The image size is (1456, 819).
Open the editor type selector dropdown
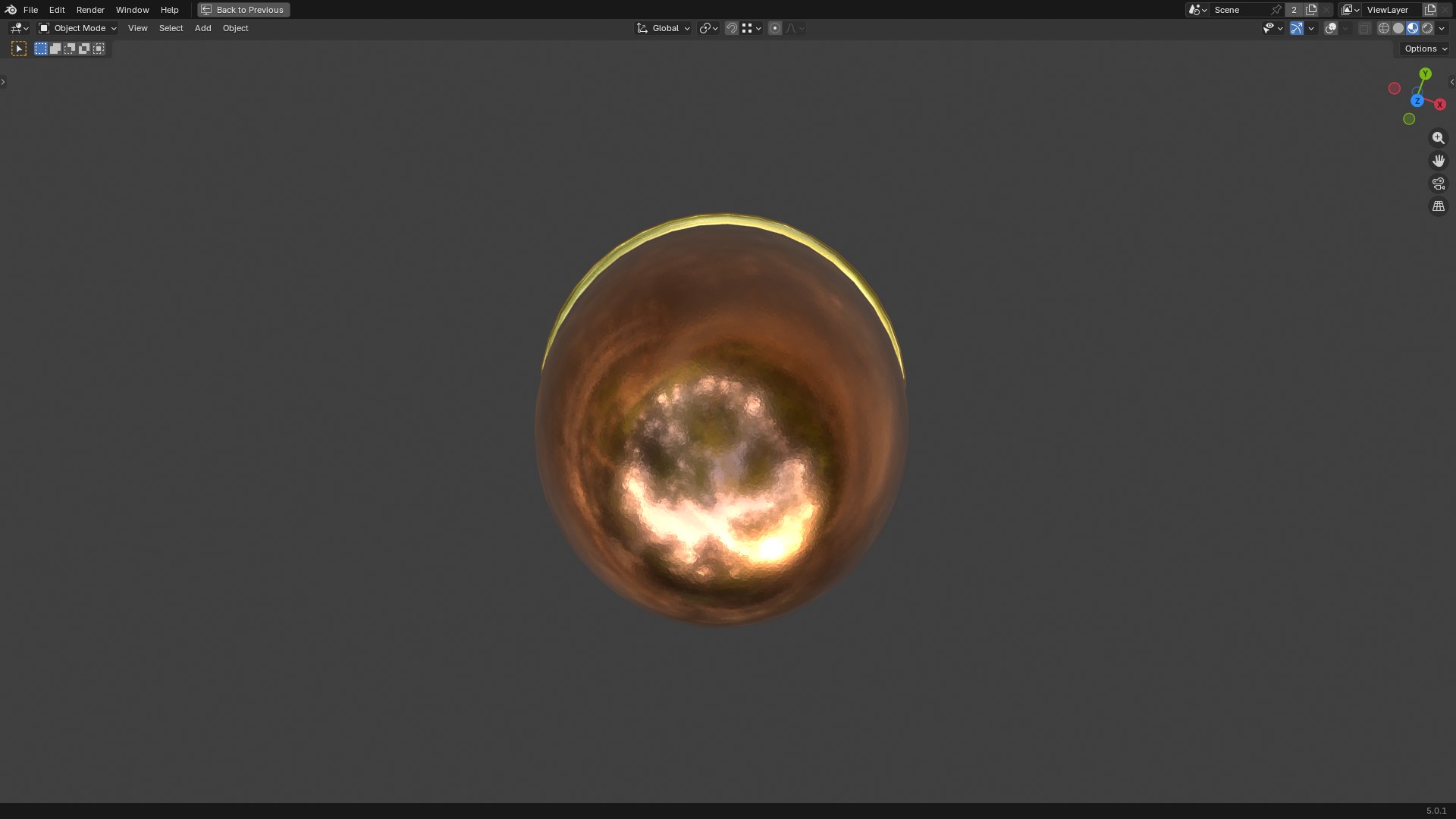coord(19,28)
